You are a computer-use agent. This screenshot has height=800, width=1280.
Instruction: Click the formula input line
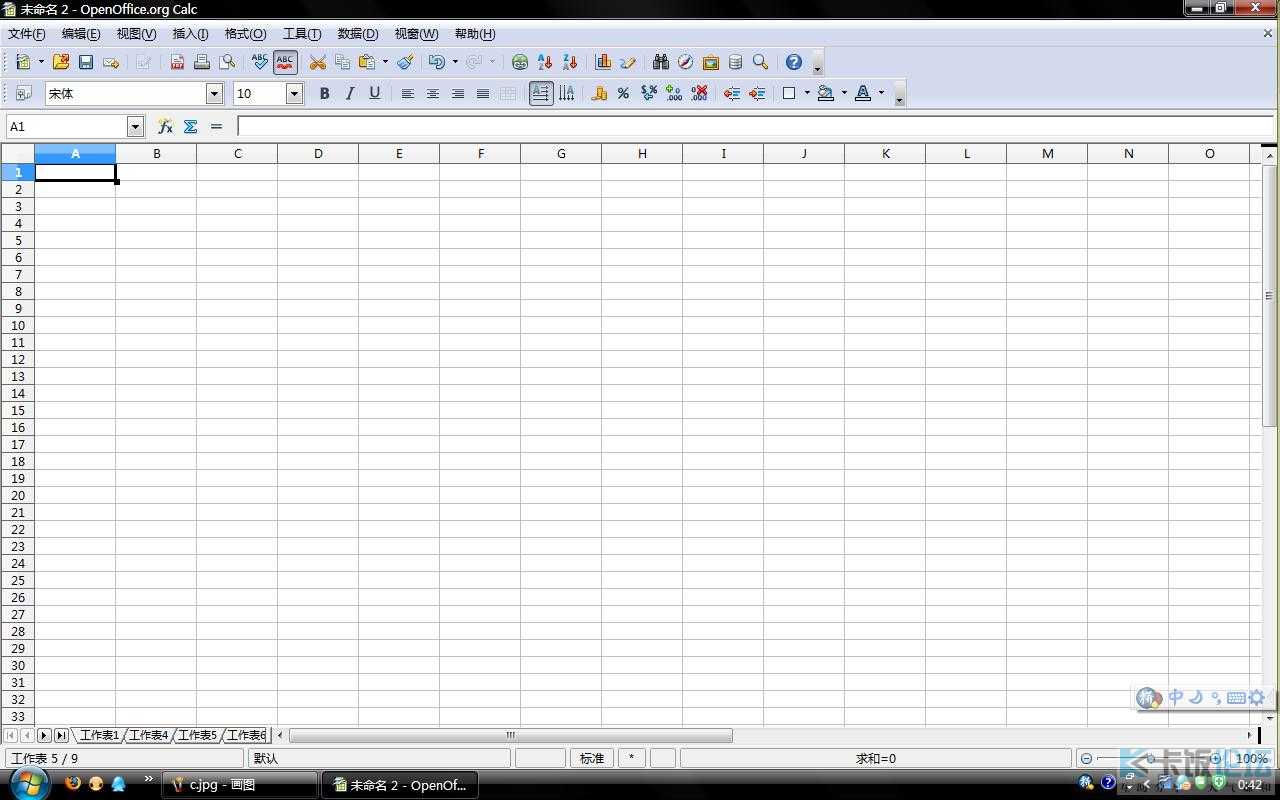coord(755,126)
